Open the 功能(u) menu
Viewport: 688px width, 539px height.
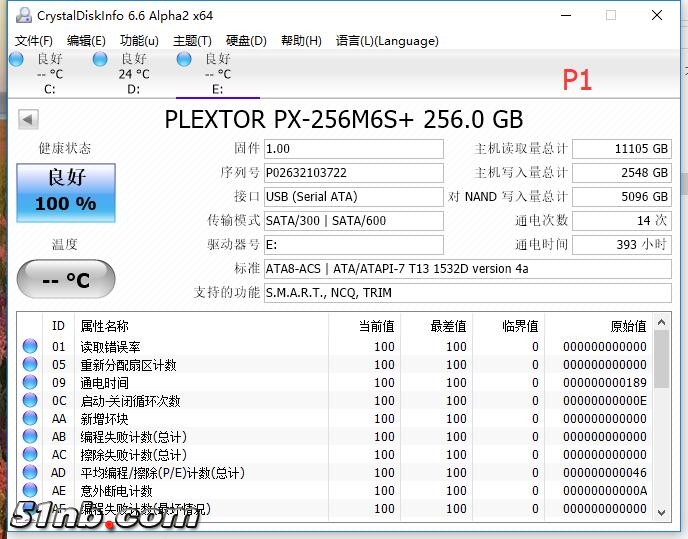[139, 41]
